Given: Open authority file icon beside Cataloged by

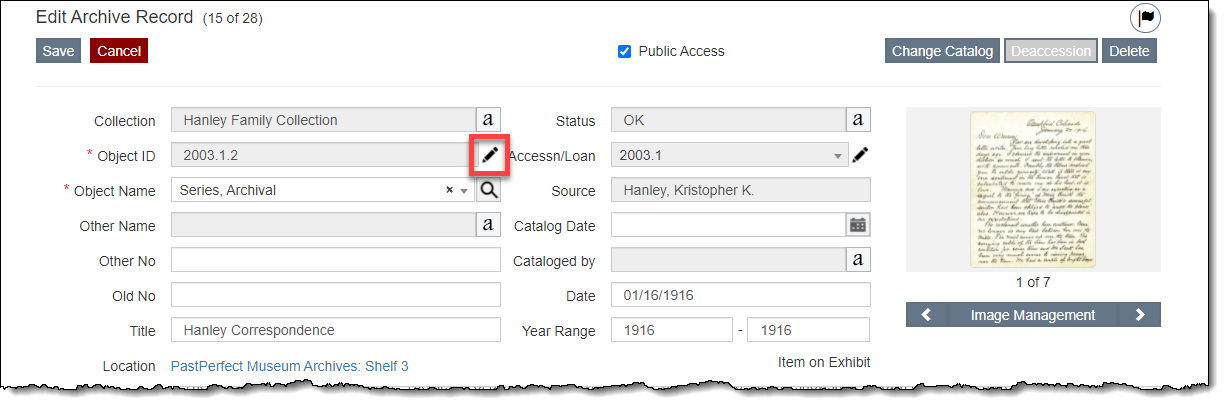Looking at the screenshot, I should tap(858, 260).
